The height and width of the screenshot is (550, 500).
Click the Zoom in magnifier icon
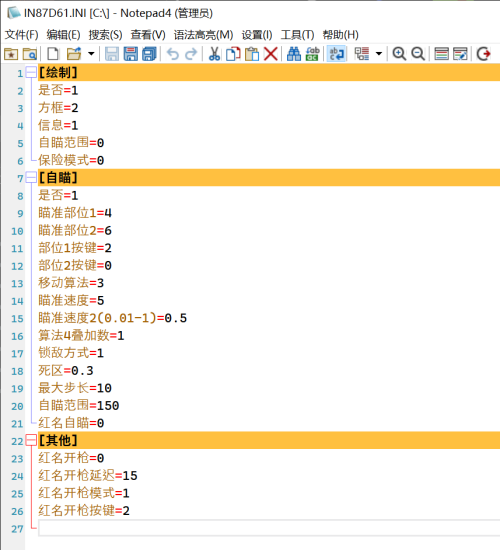[399, 54]
